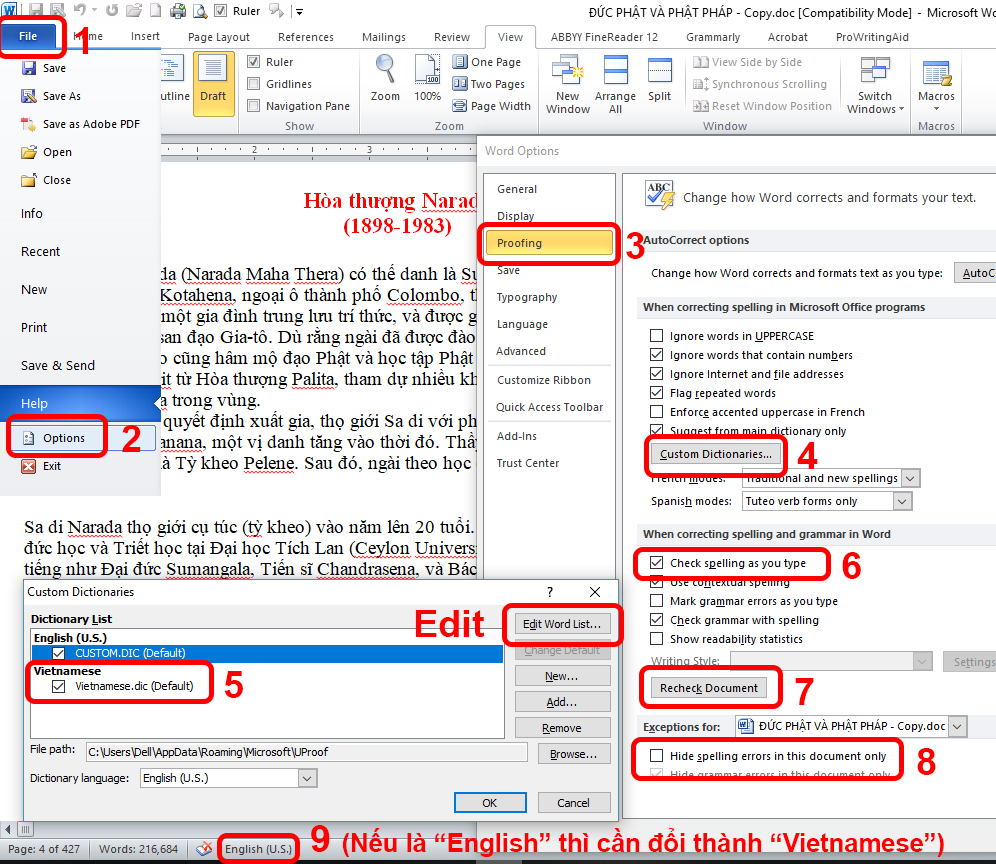Switch to References tab

tap(306, 37)
